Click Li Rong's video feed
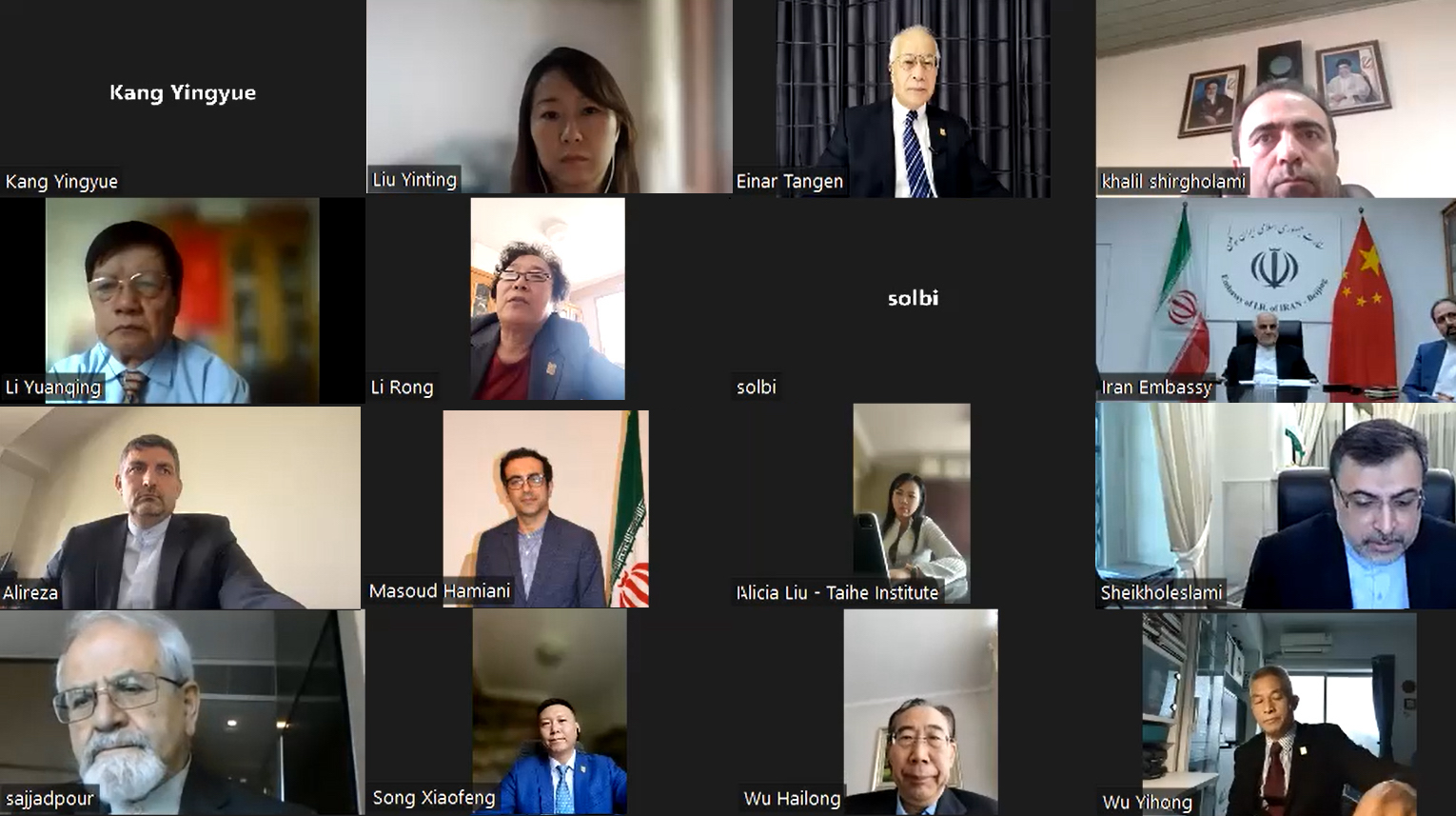The image size is (1456, 816). pyautogui.click(x=548, y=299)
